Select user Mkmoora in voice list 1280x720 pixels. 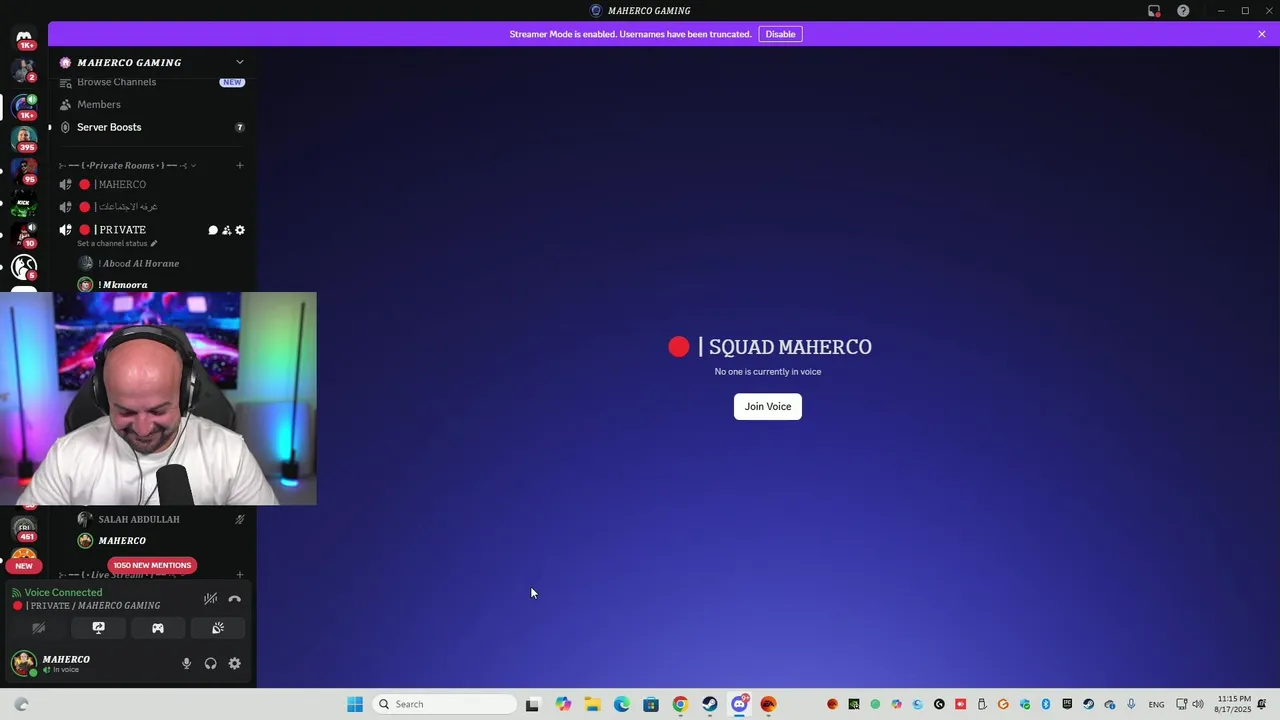tap(123, 285)
